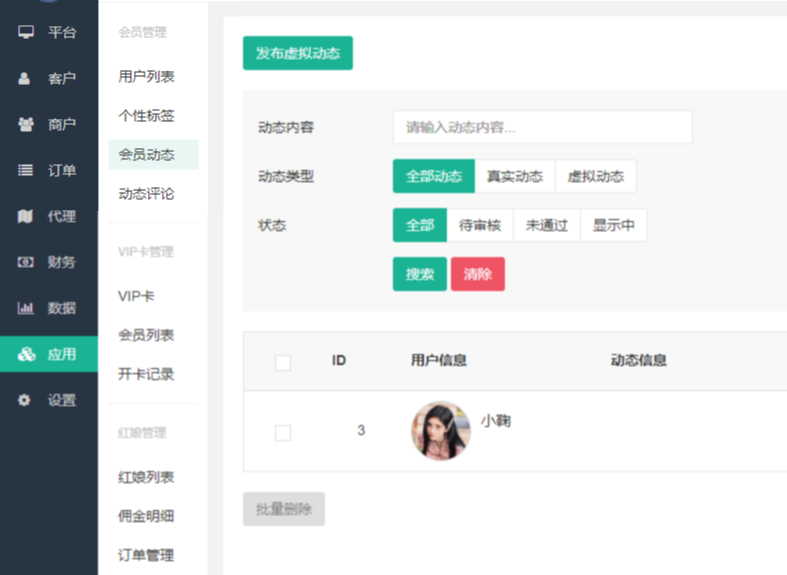Click the map icon beside 代理
Viewport: 787px width, 575px height.
(25, 216)
